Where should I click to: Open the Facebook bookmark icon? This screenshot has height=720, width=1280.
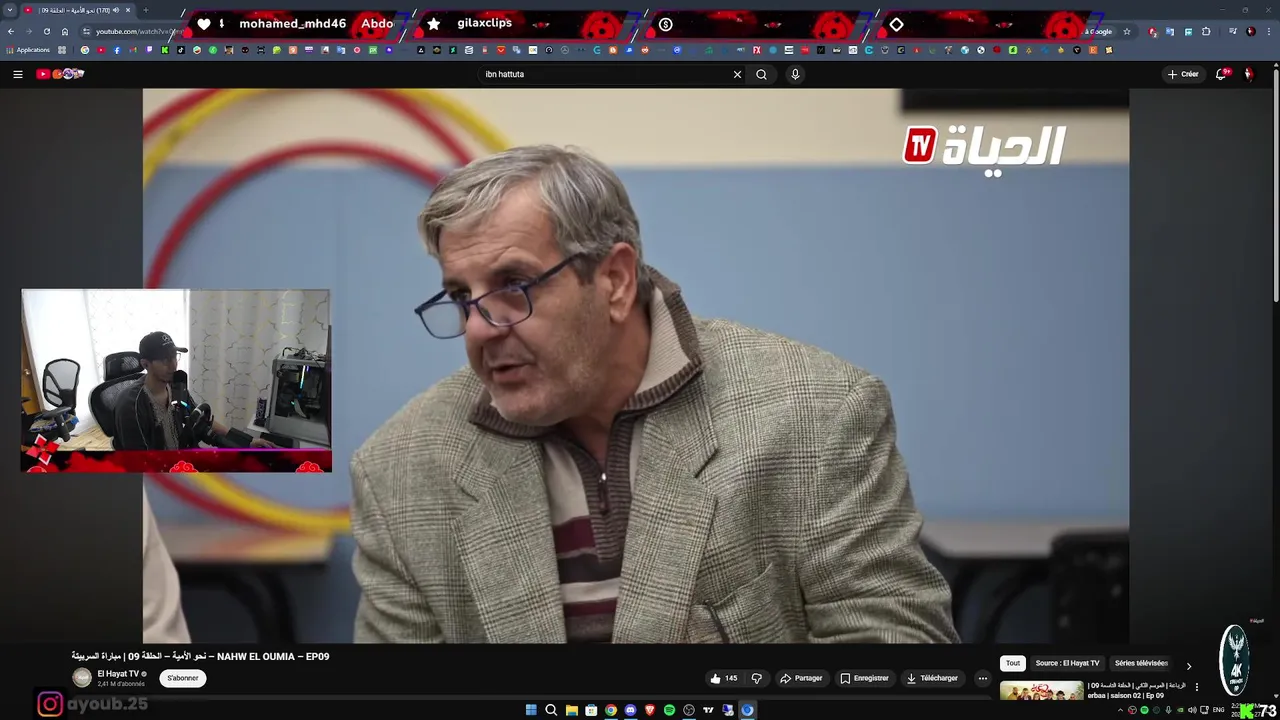click(117, 50)
